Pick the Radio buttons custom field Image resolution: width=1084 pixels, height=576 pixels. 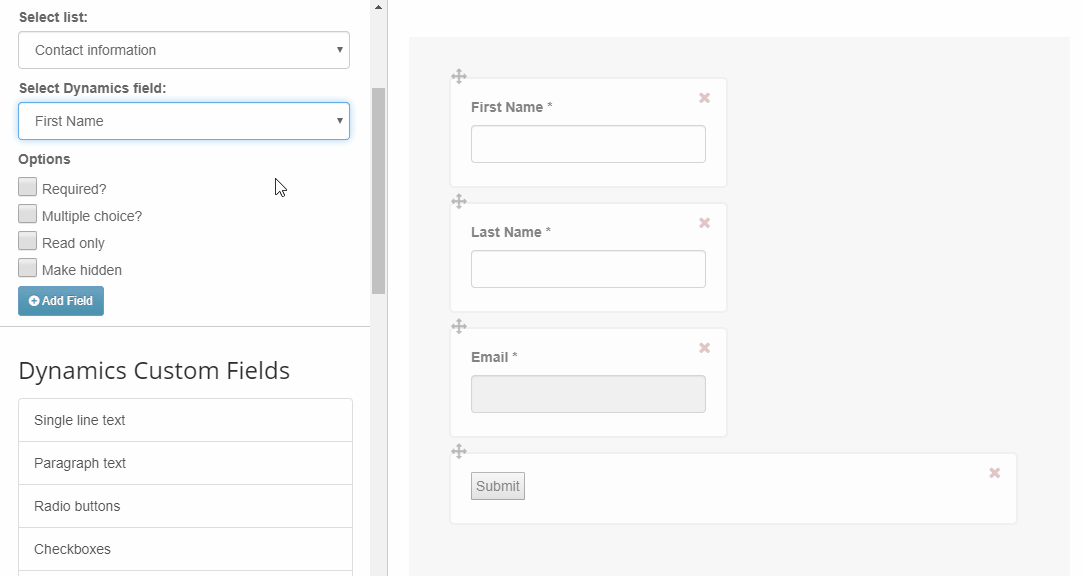pos(185,506)
